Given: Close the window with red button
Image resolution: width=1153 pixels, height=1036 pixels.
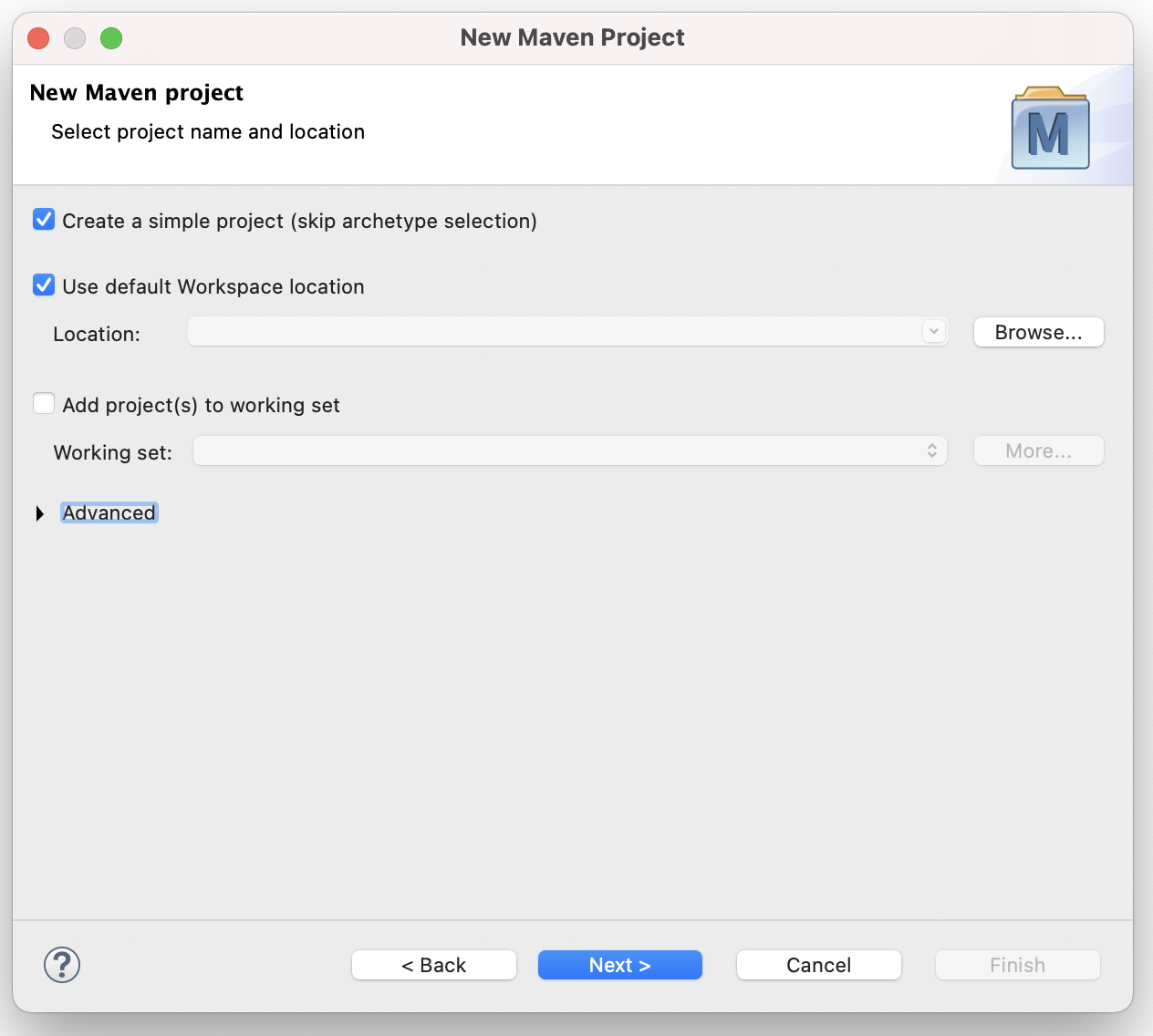Looking at the screenshot, I should tap(38, 37).
